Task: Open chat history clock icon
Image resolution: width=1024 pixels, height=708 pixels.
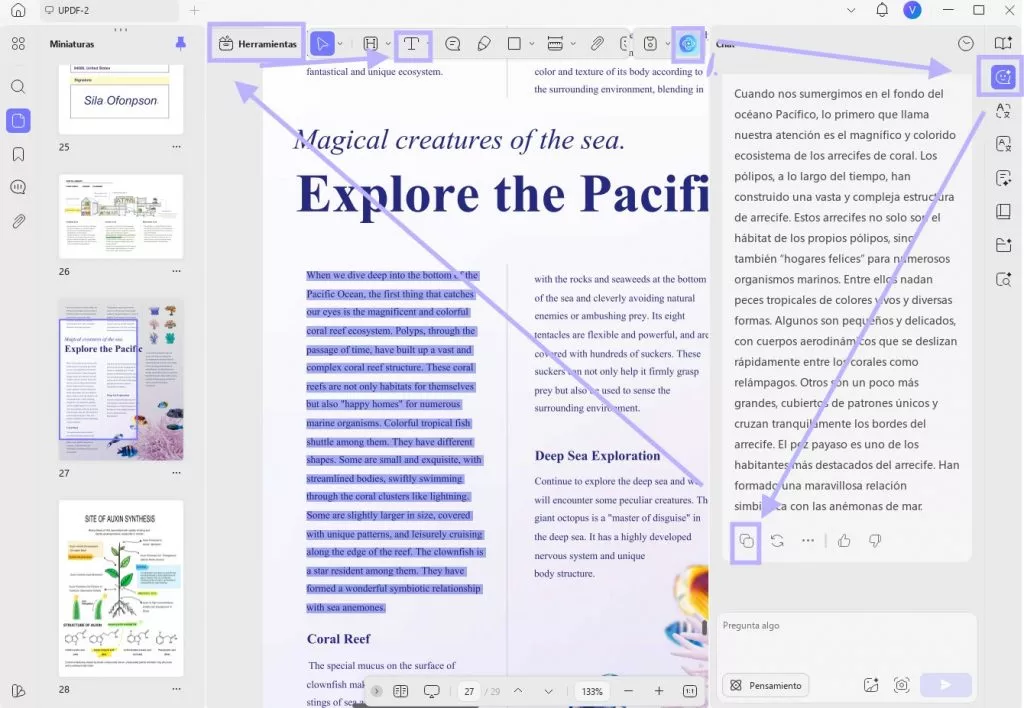Action: pyautogui.click(x=965, y=43)
